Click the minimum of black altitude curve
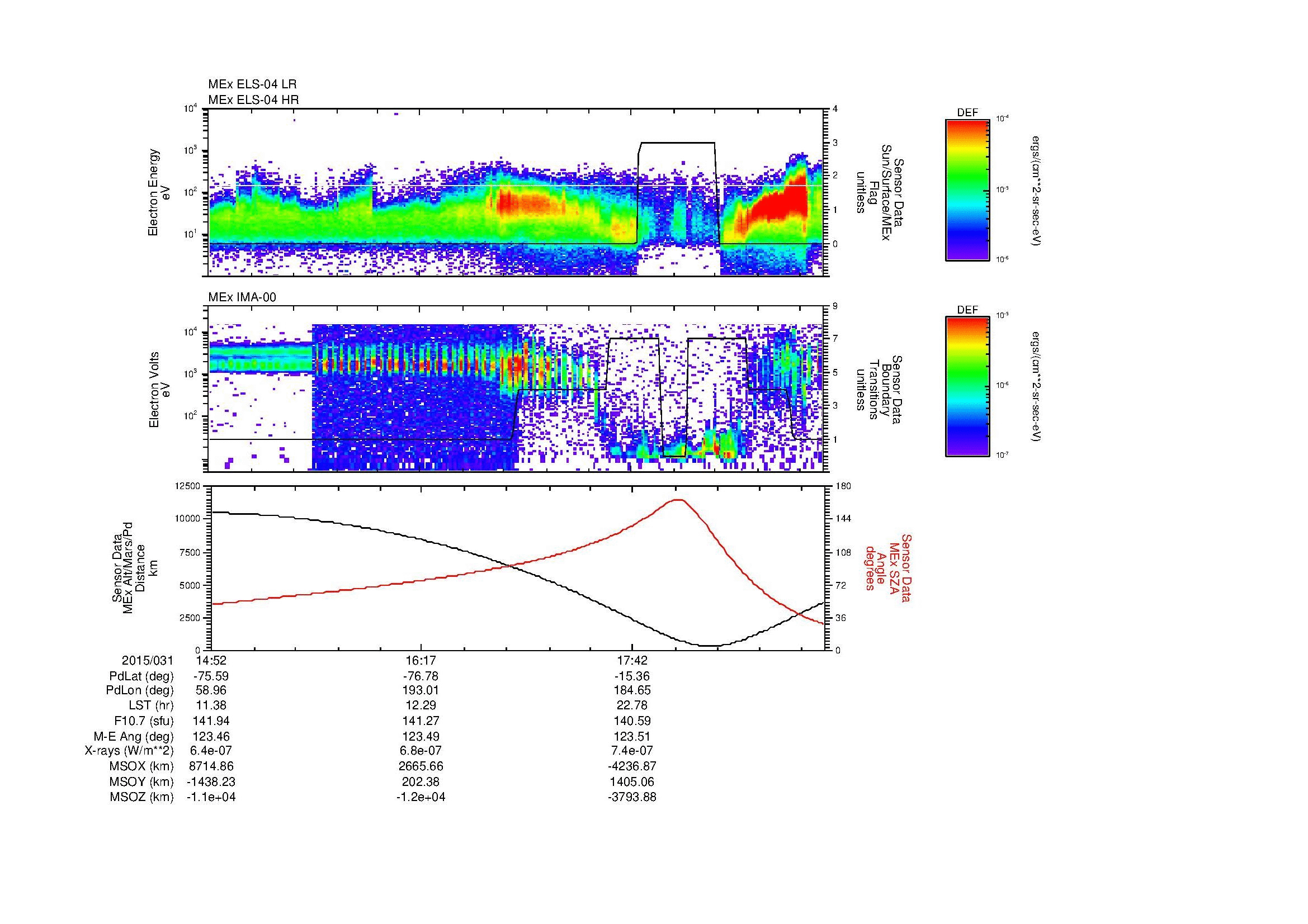The image size is (1308, 924). 709,646
